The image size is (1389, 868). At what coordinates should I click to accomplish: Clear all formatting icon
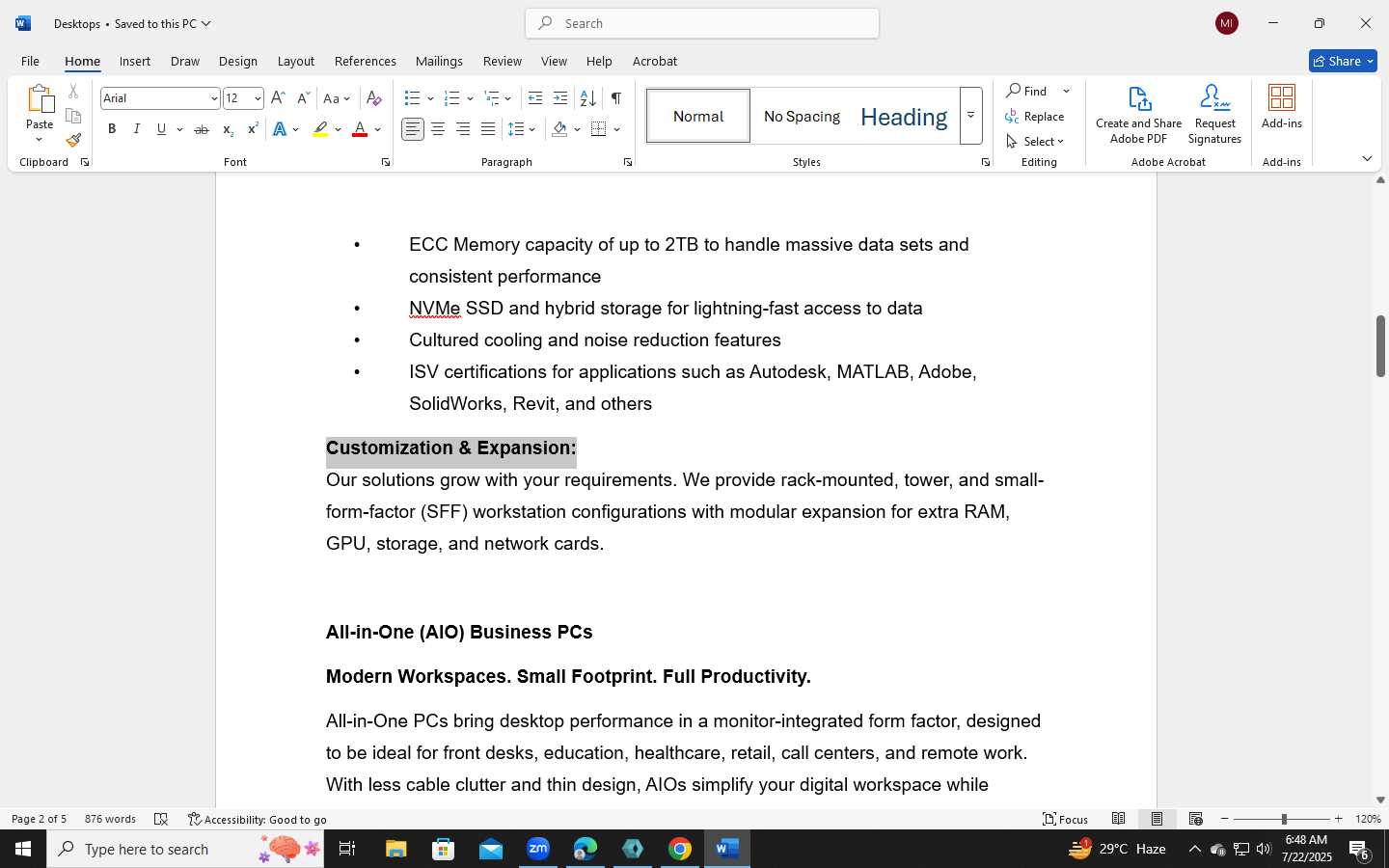(374, 98)
